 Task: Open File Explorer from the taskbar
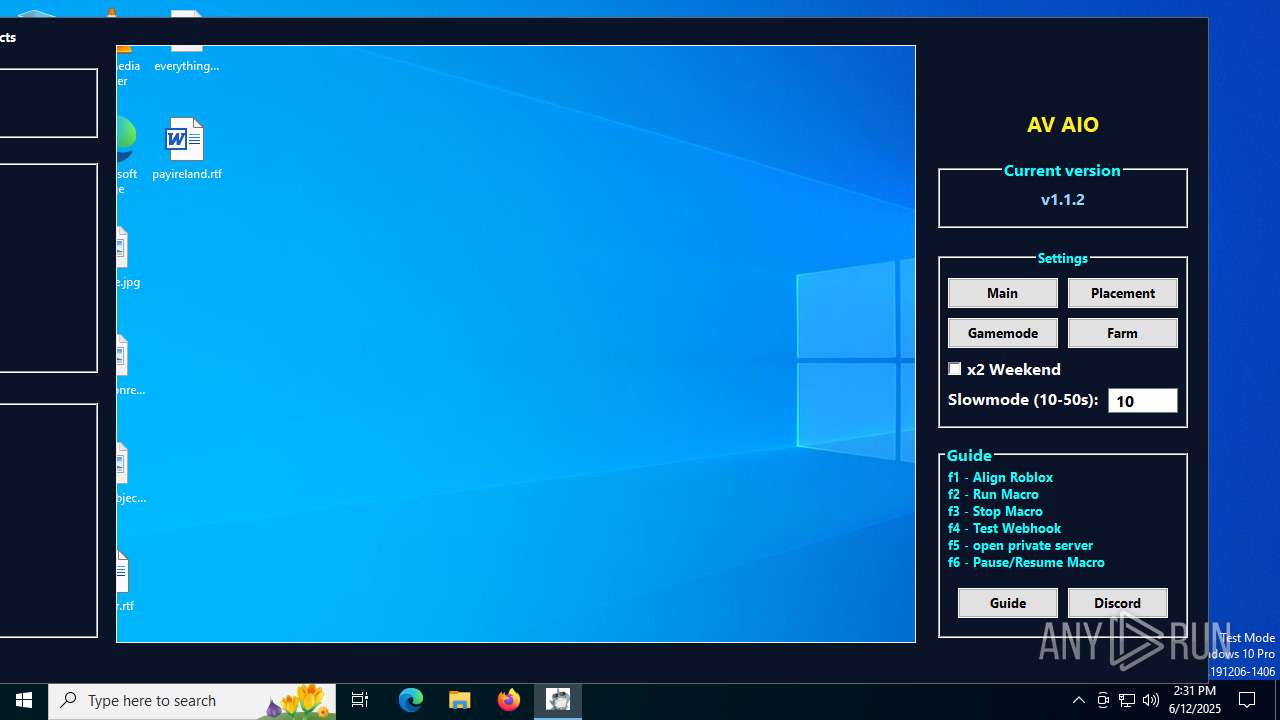[x=460, y=700]
